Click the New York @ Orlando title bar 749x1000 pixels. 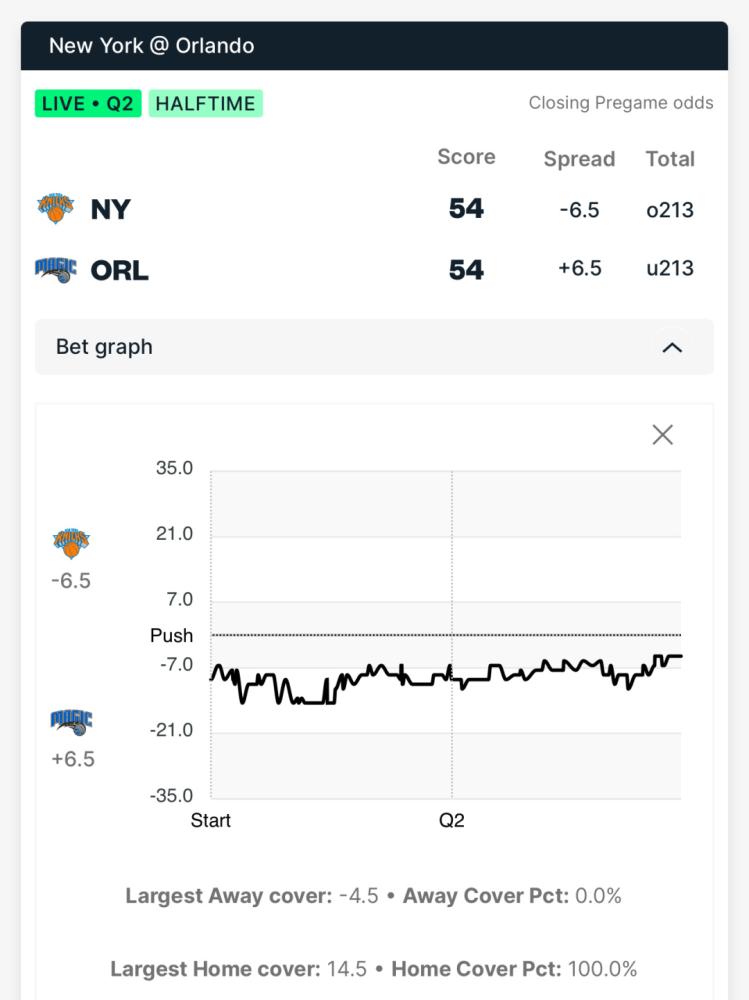[374, 46]
